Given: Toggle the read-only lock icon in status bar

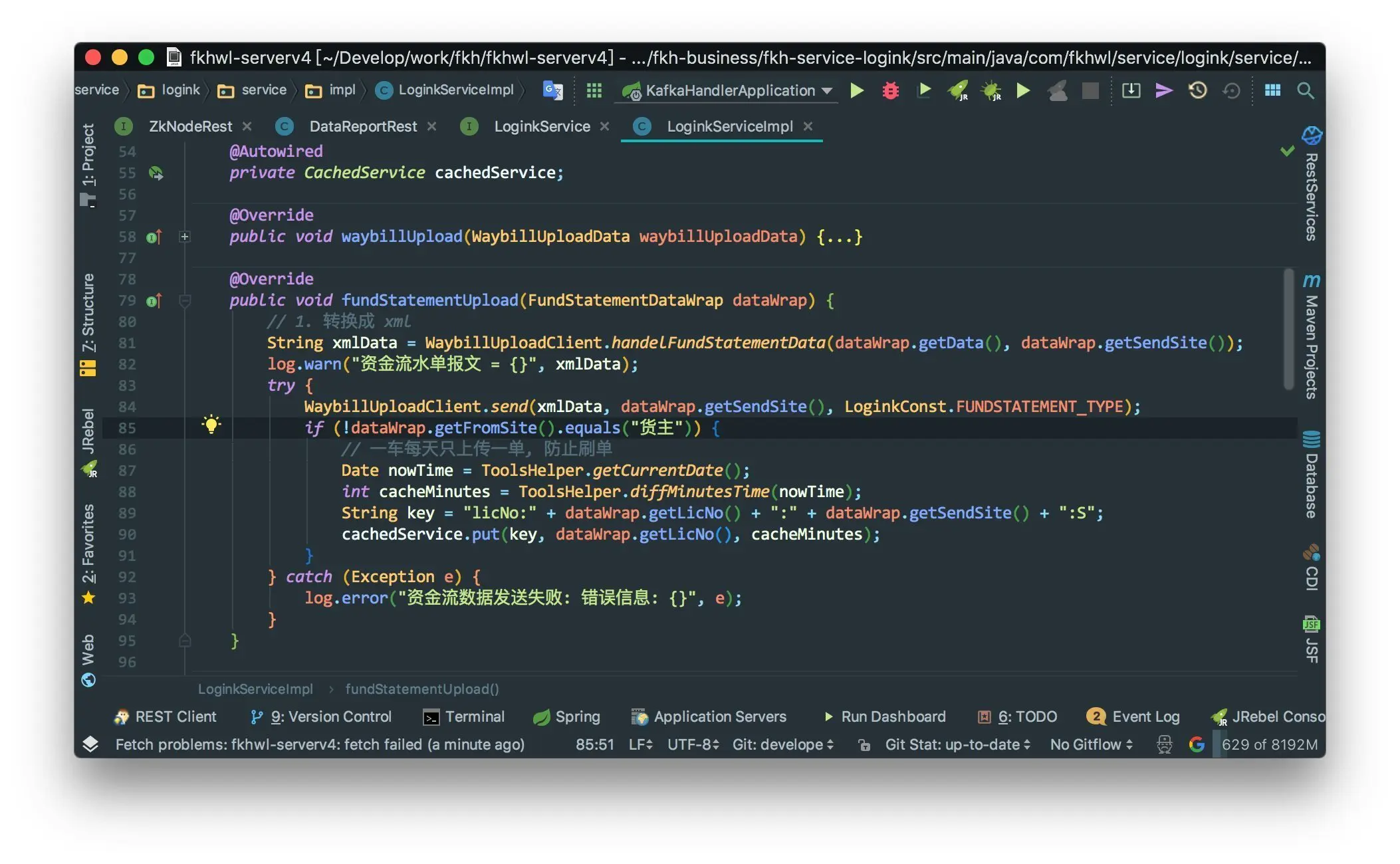Looking at the screenshot, I should (x=864, y=745).
